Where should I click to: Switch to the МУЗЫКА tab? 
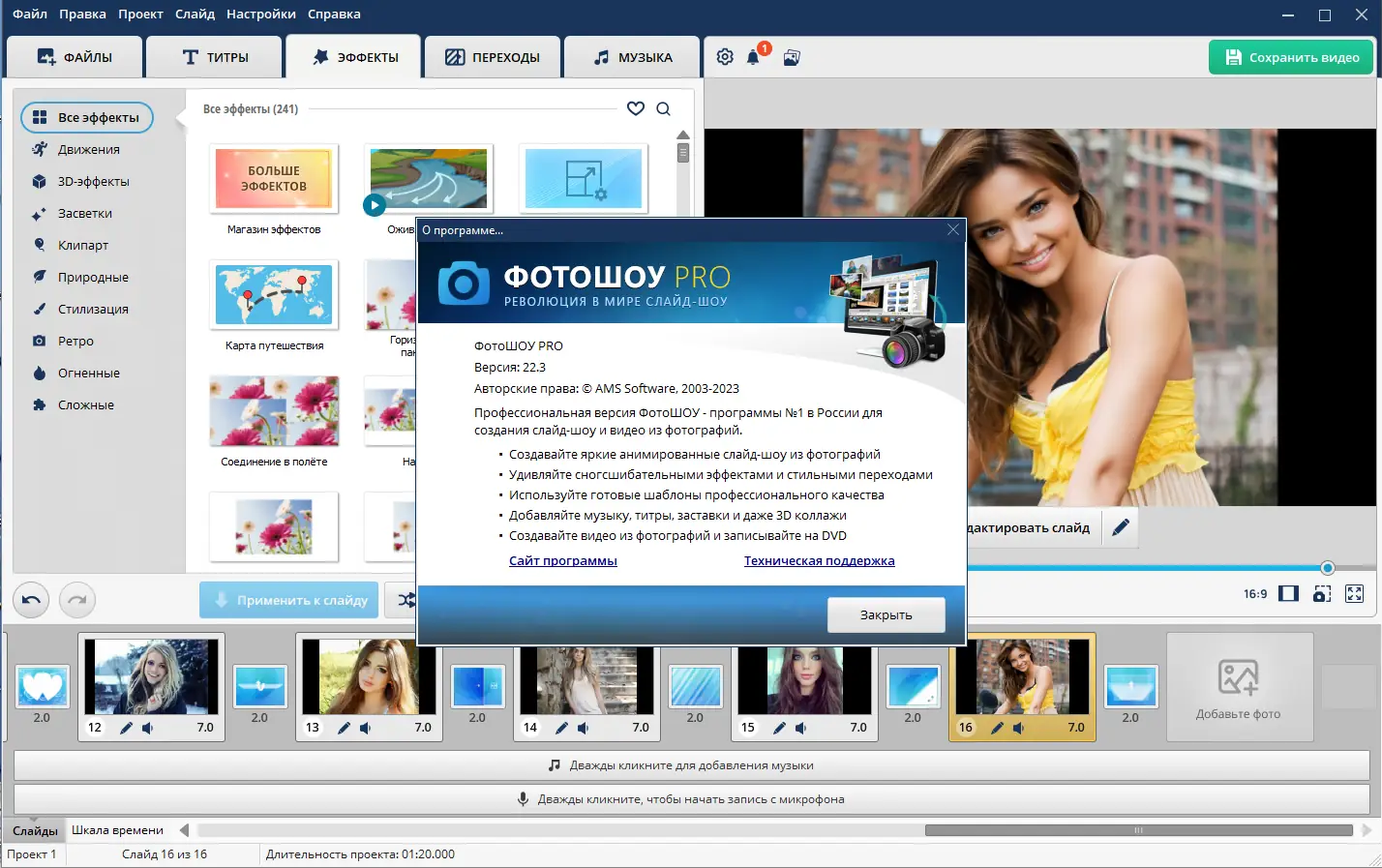(632, 57)
